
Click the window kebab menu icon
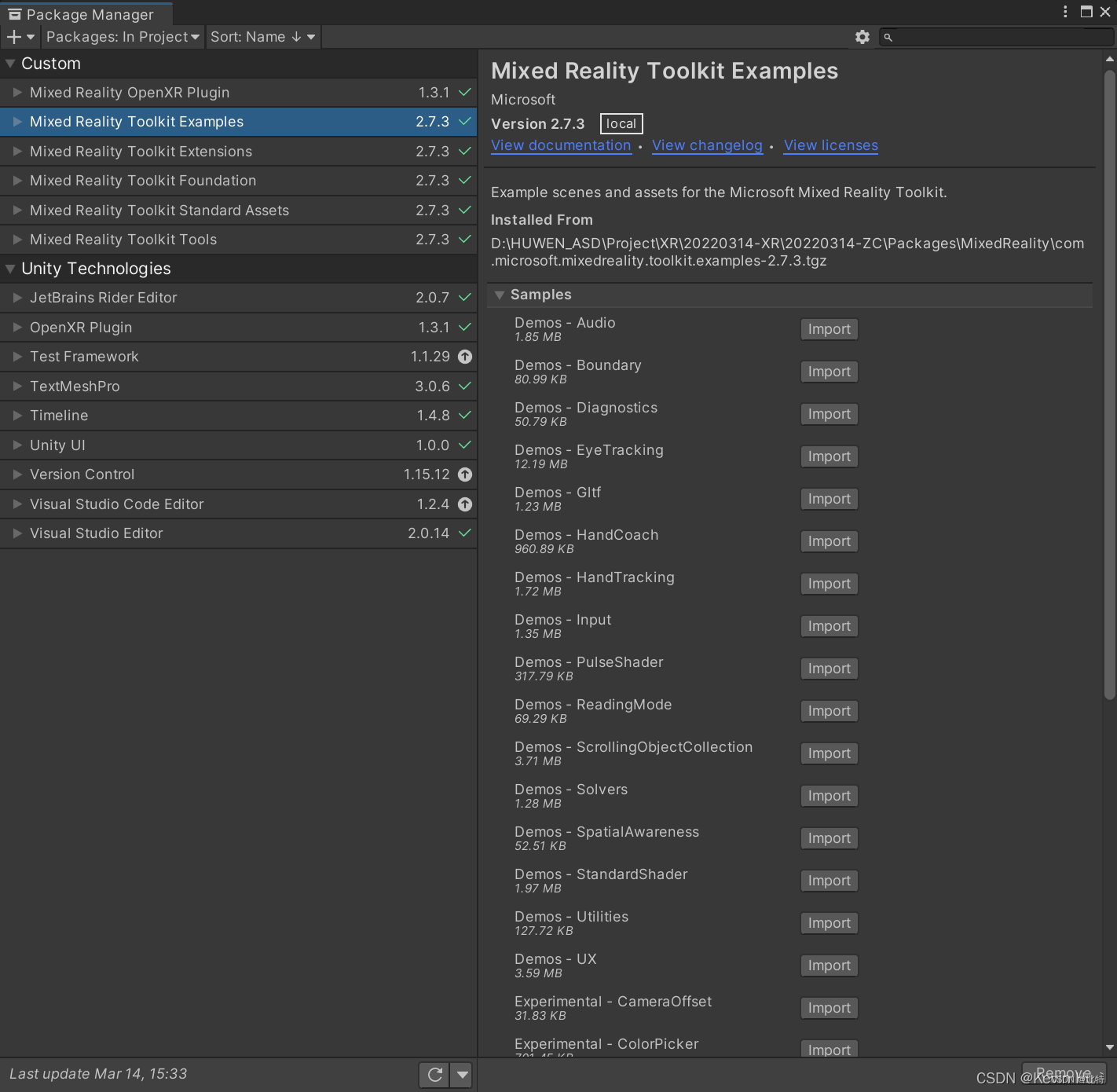click(x=1065, y=12)
